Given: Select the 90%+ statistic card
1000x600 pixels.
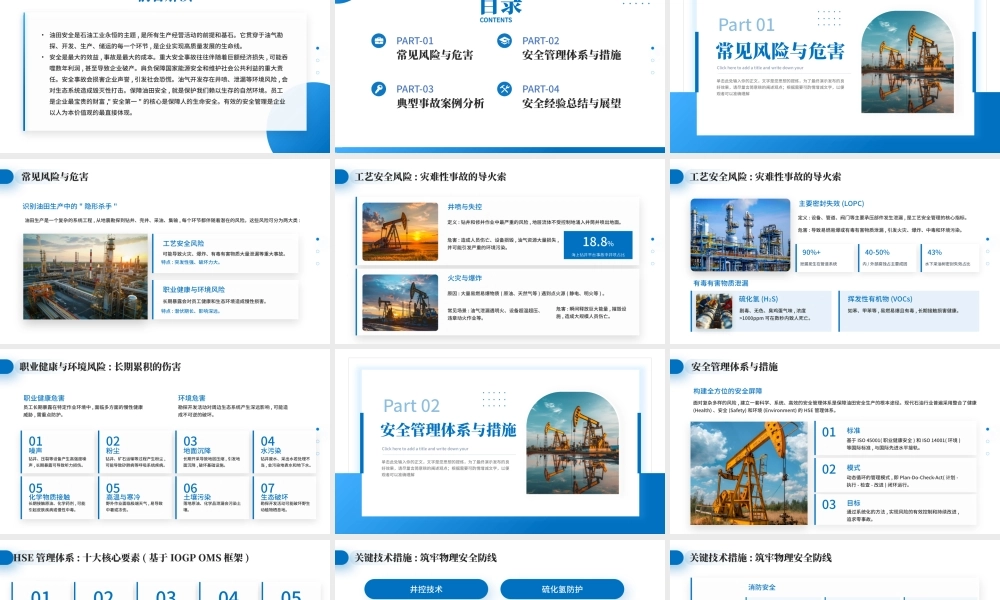Looking at the screenshot, I should pos(825,257).
